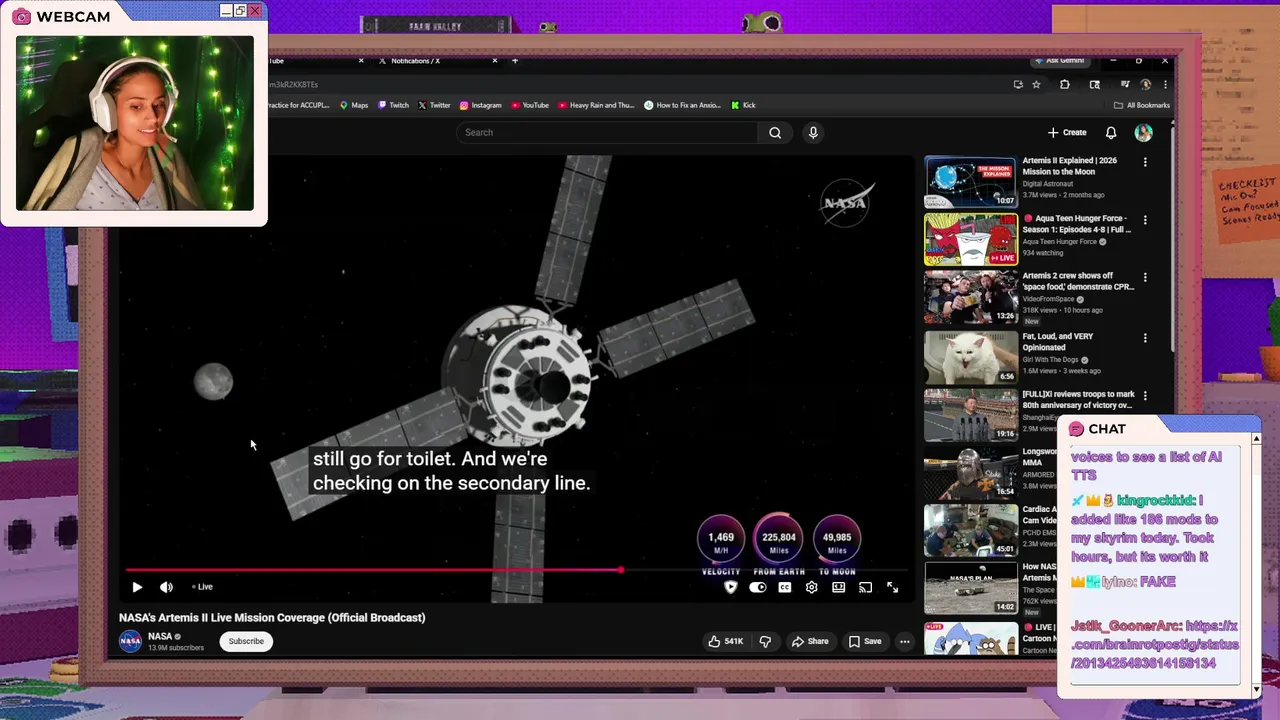Share the Artemis II live video
The image size is (1280, 720).
coord(810,641)
